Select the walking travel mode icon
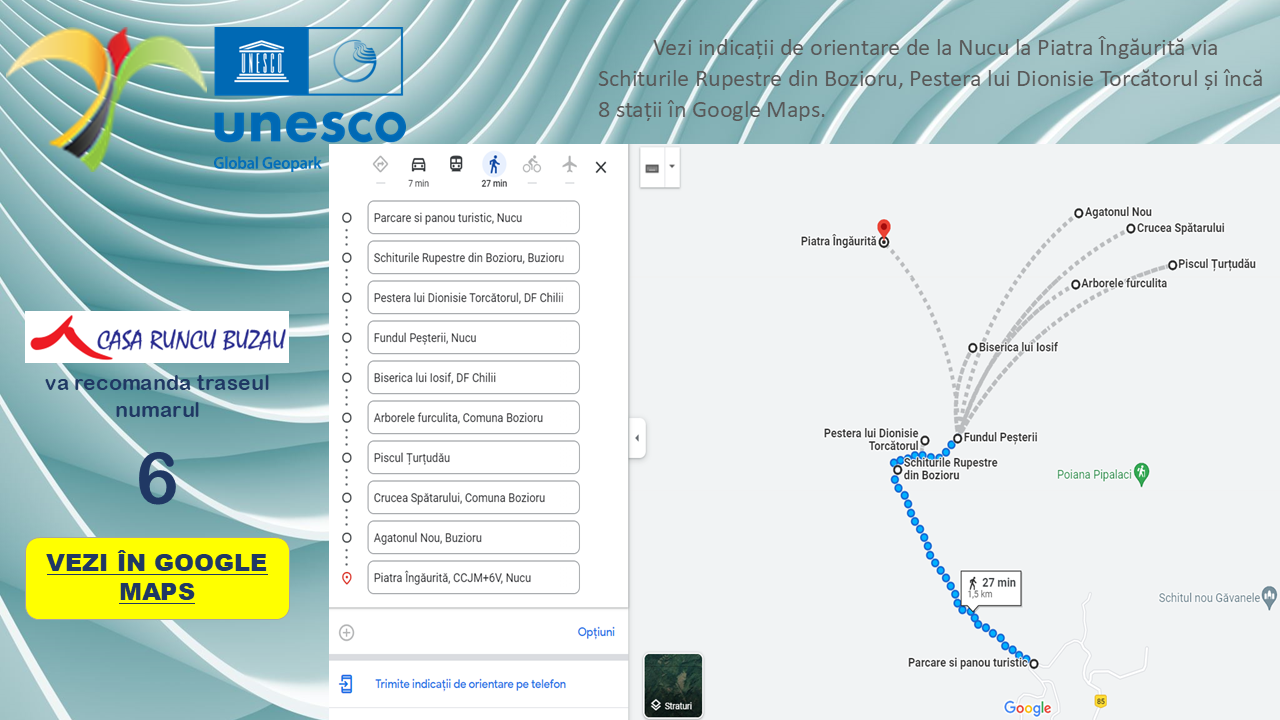 [494, 165]
